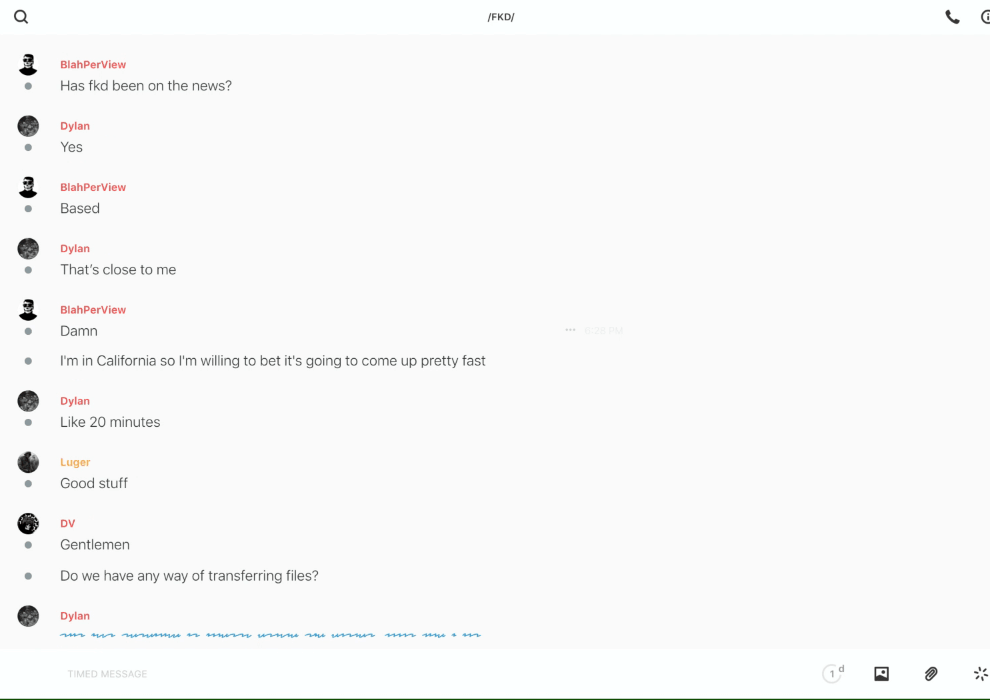Image resolution: width=990 pixels, height=700 pixels.
Task: Open conversation info panel icon
Action: (x=984, y=17)
